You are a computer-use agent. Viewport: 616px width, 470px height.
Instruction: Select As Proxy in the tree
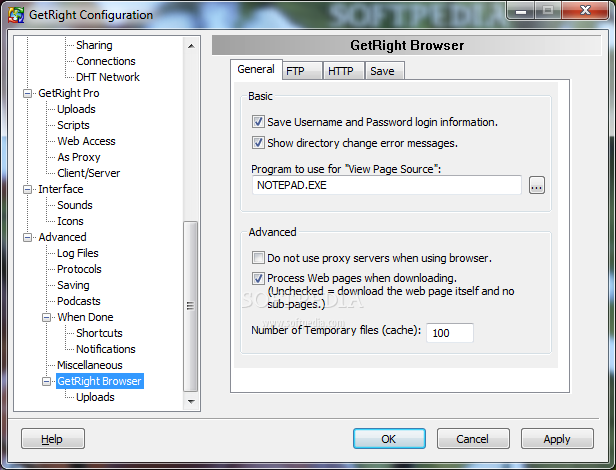pos(79,158)
